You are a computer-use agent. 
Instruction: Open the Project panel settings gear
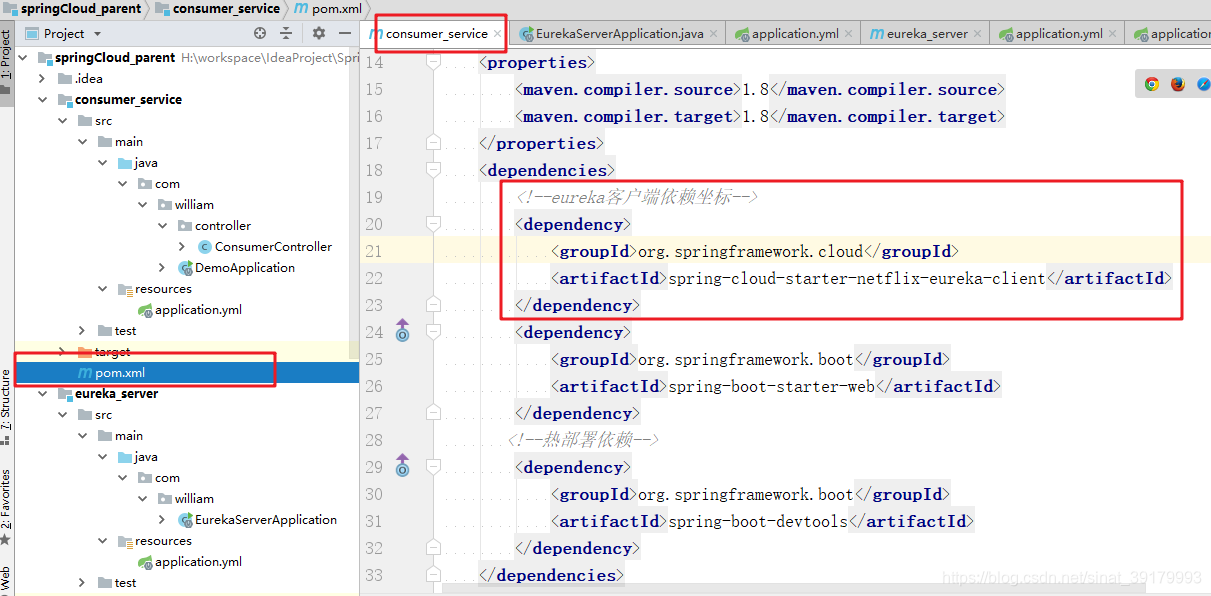pos(319,33)
